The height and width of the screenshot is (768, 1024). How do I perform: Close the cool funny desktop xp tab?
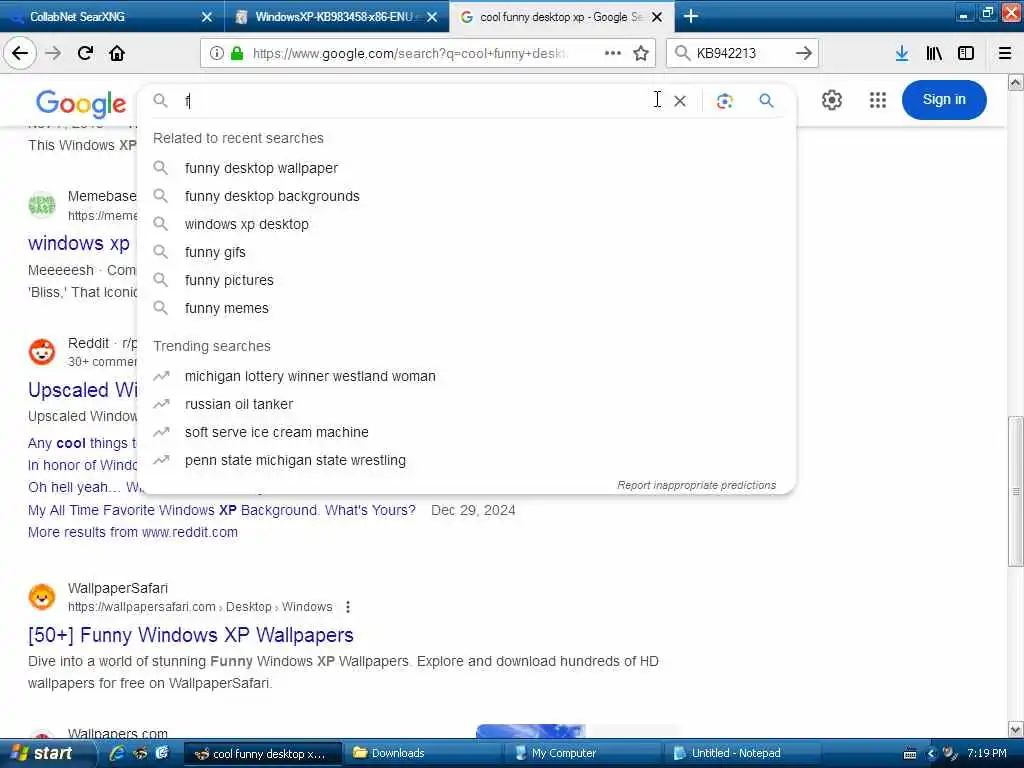tap(657, 17)
